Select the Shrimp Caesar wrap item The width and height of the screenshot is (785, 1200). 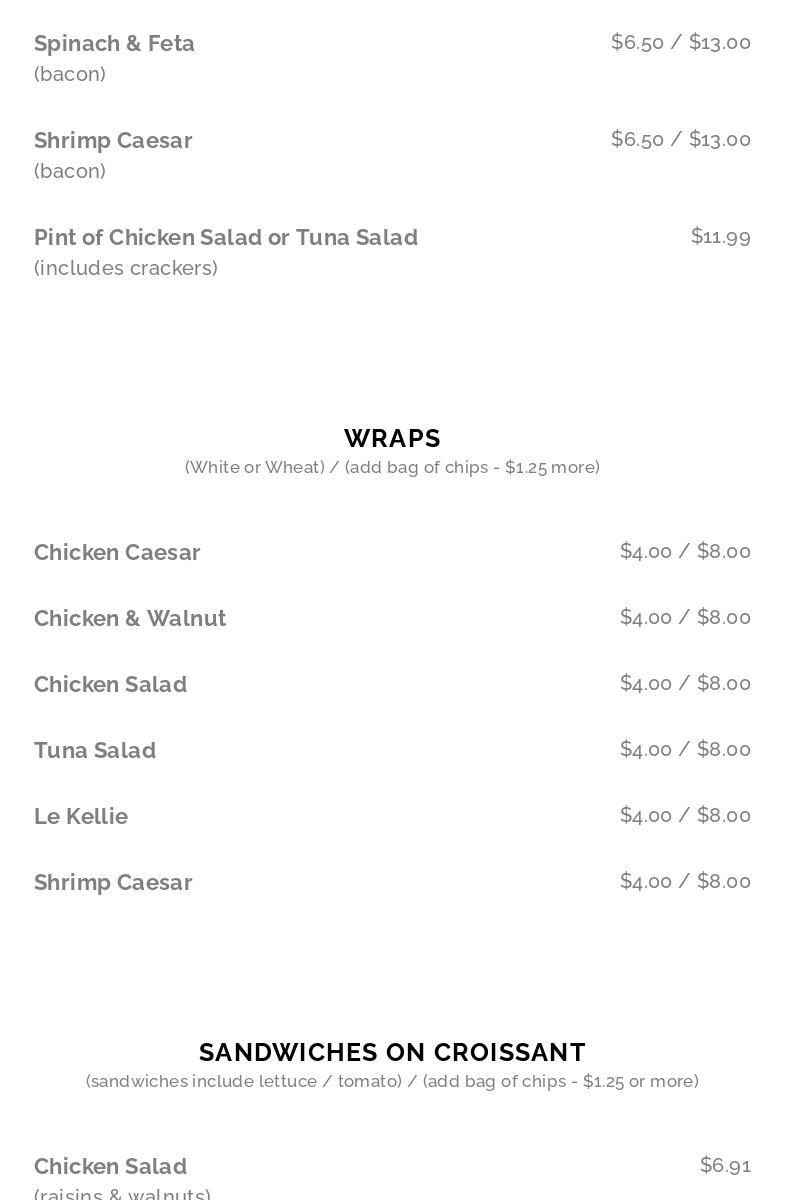pos(113,882)
